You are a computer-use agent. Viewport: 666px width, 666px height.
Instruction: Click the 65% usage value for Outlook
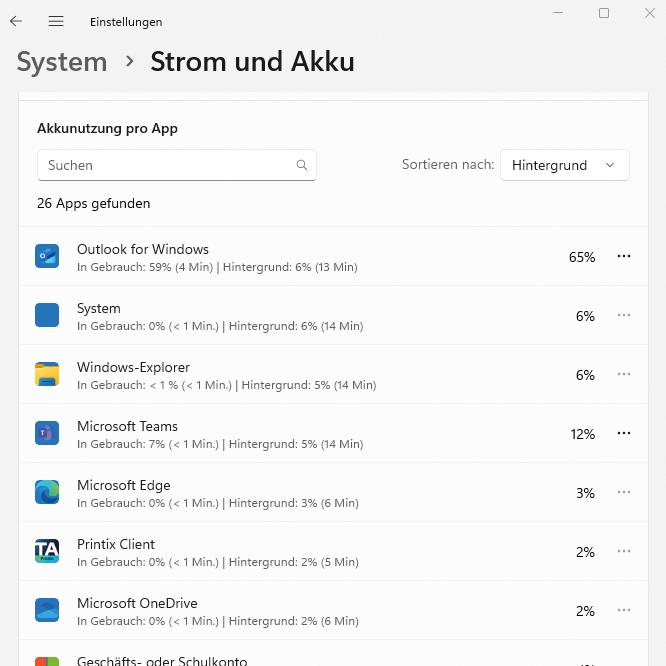click(582, 257)
